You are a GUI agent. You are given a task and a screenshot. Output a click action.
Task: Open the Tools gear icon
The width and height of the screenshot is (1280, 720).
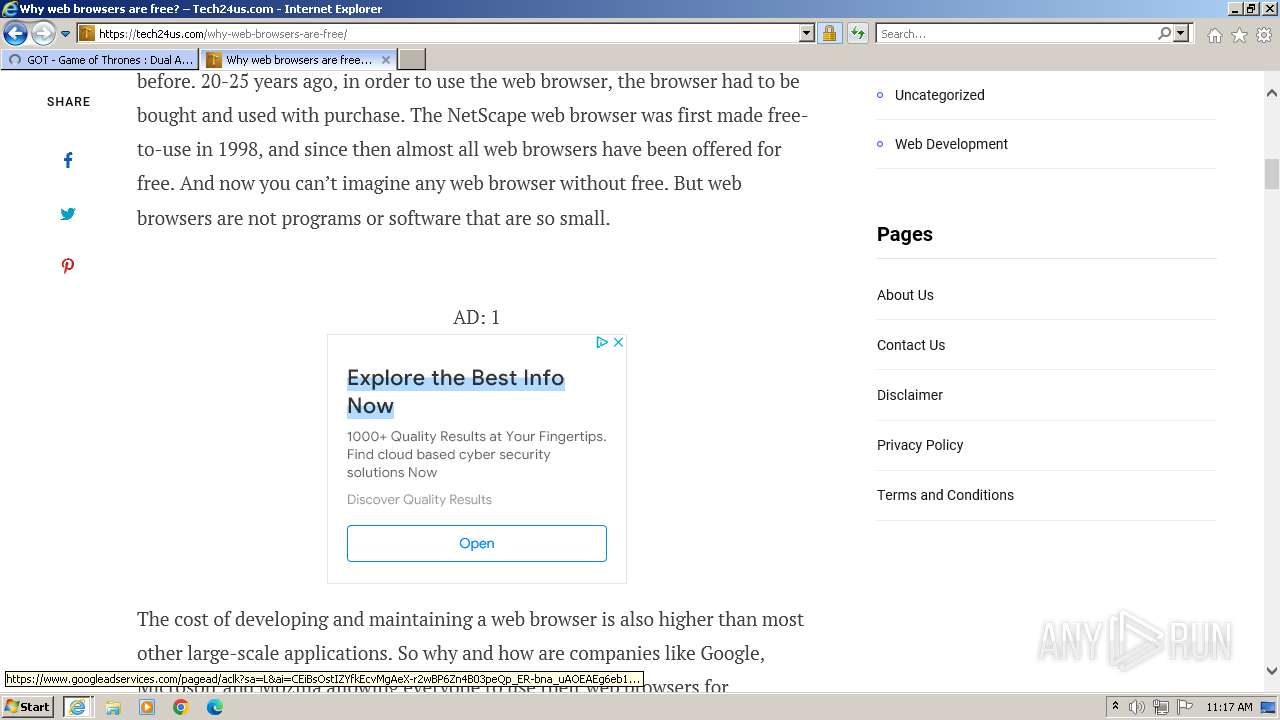point(1264,35)
